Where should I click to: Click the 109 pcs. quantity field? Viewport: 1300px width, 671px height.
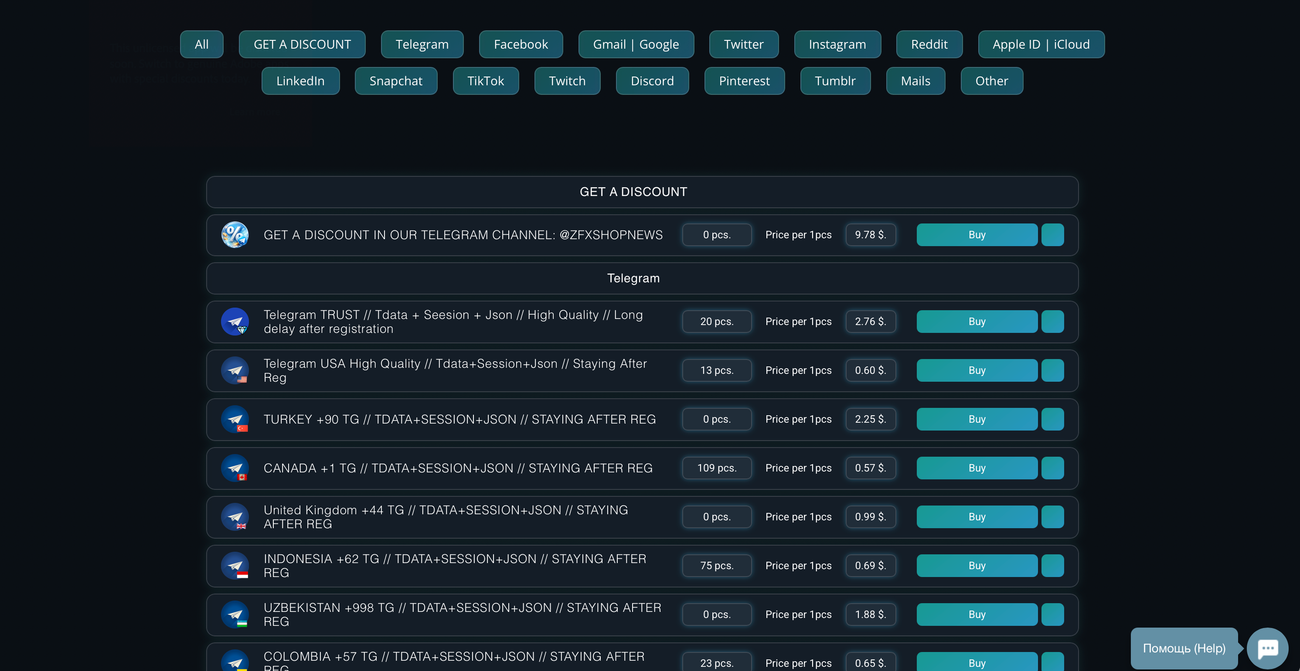click(x=717, y=468)
